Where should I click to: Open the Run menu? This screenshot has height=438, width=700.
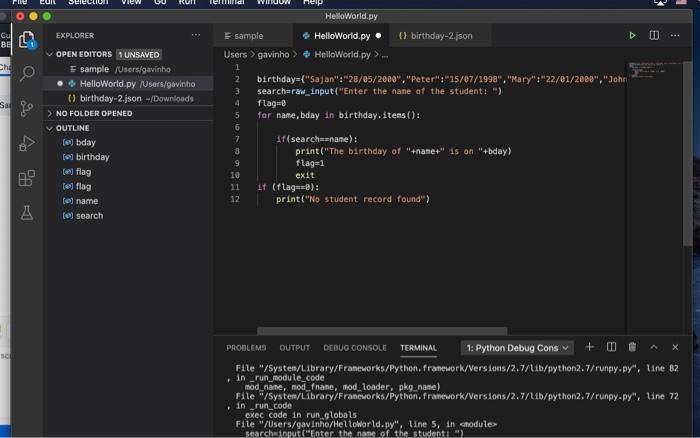click(187, 2)
